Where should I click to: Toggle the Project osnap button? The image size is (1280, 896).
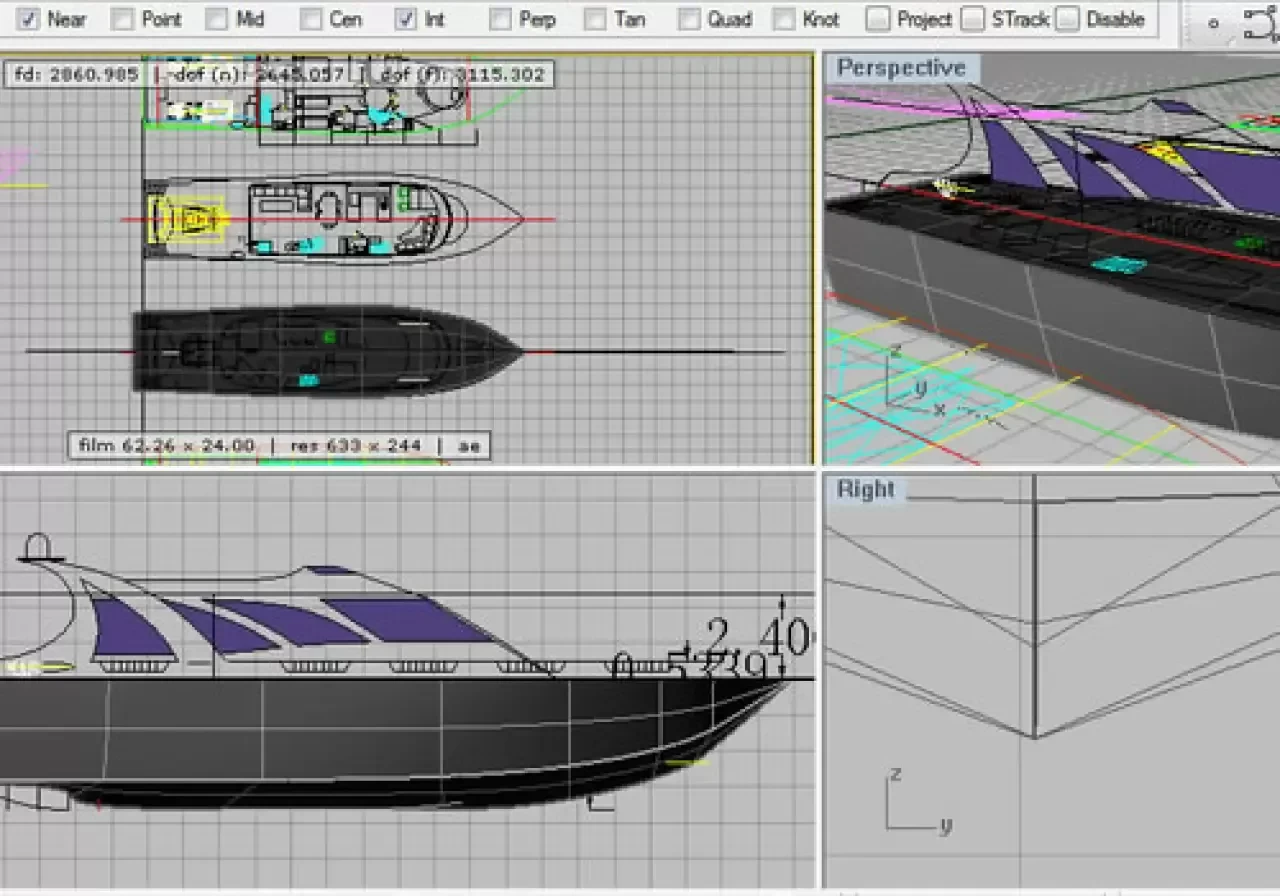point(878,19)
